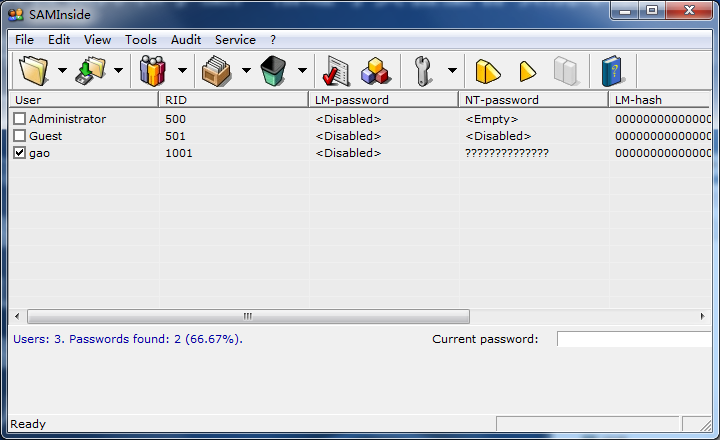Image resolution: width=720 pixels, height=440 pixels.
Task: Click the single yellow triangle resume icon
Action: (527, 72)
